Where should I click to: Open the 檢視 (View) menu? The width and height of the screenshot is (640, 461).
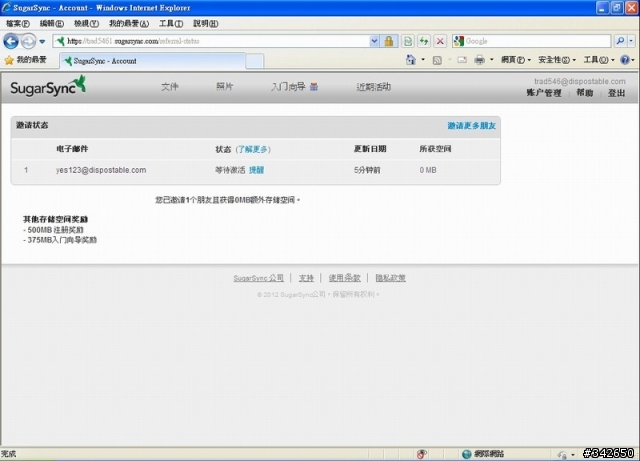[86, 24]
